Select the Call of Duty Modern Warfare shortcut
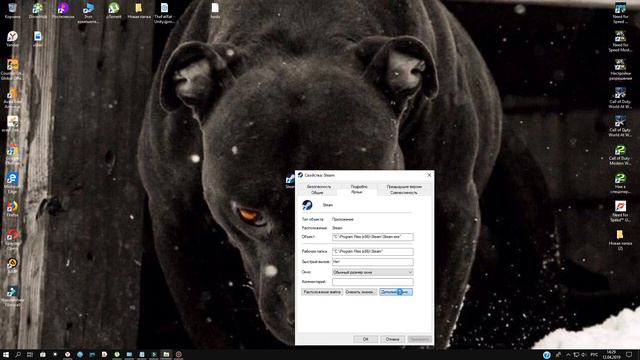Screen dimensions: 640x360 (620, 155)
